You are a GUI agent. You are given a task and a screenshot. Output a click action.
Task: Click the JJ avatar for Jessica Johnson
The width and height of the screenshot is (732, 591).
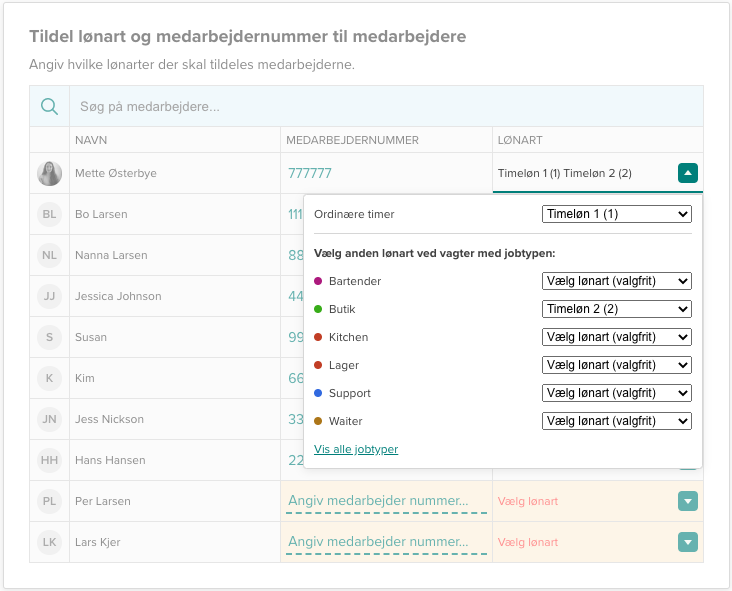pyautogui.click(x=49, y=296)
